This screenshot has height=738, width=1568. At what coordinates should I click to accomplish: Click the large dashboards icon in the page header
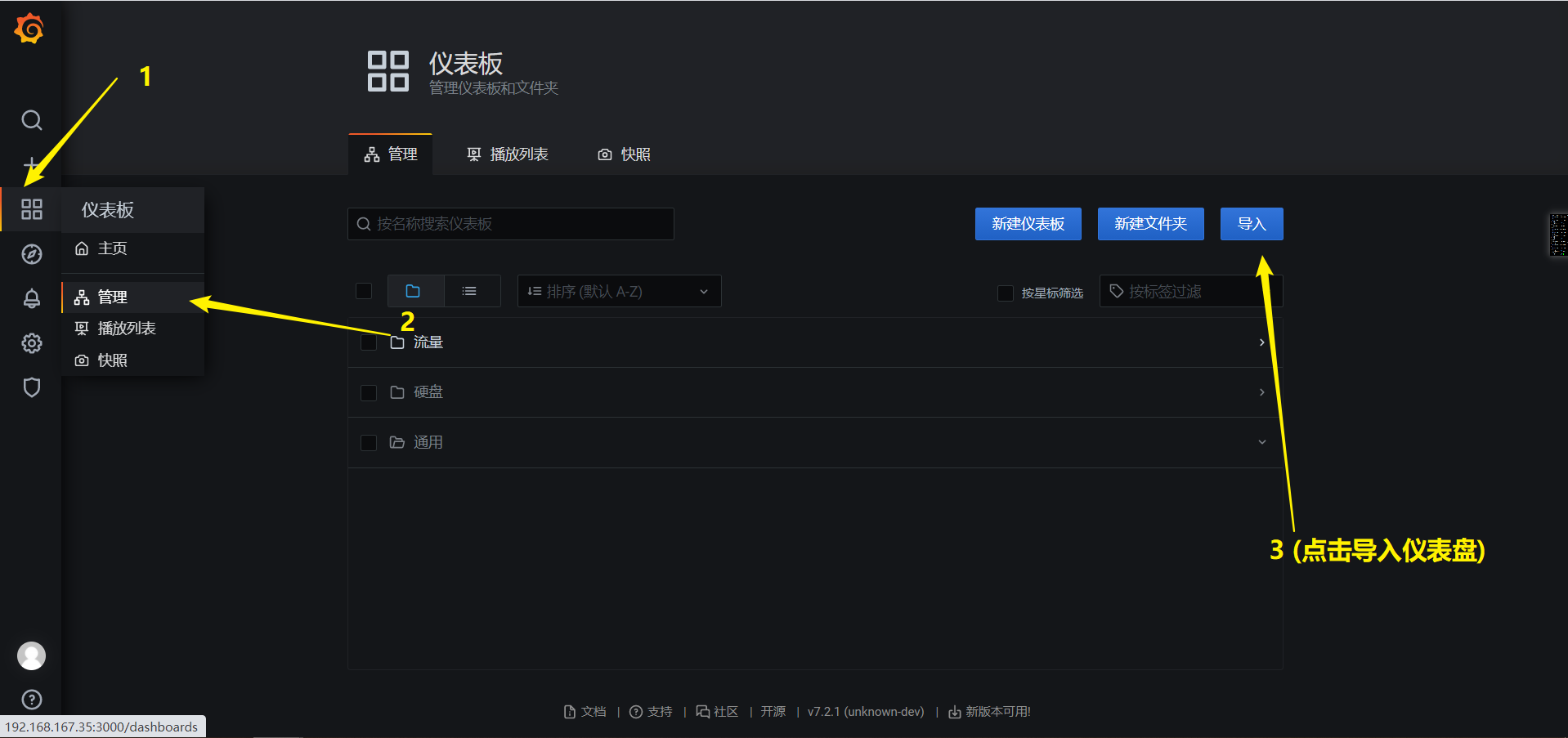(388, 71)
